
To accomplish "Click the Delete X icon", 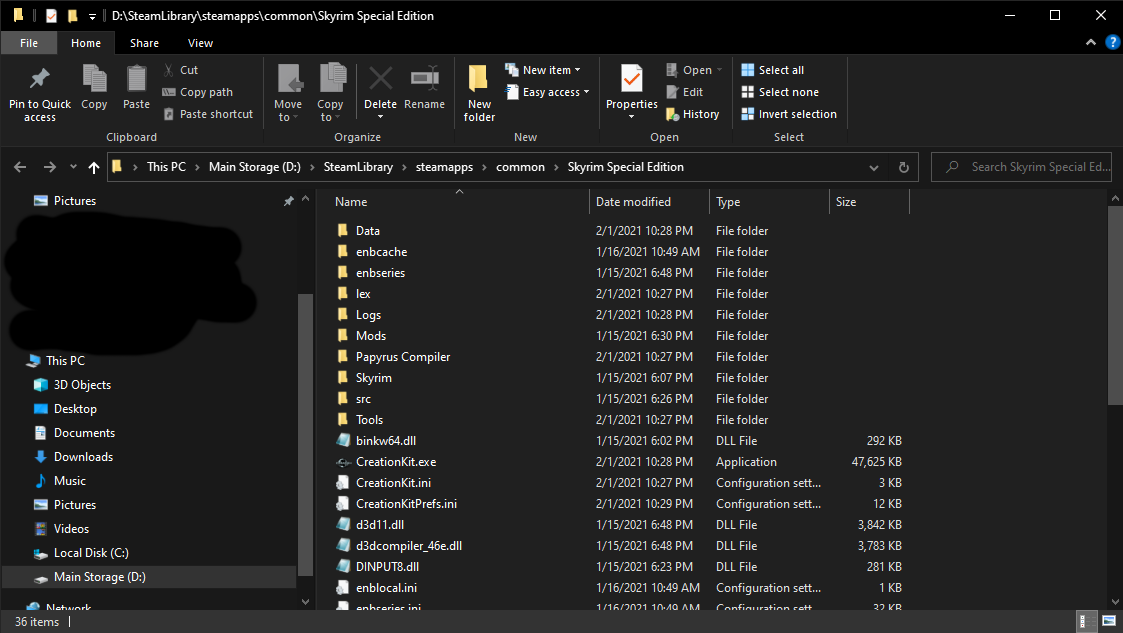I will click(380, 79).
